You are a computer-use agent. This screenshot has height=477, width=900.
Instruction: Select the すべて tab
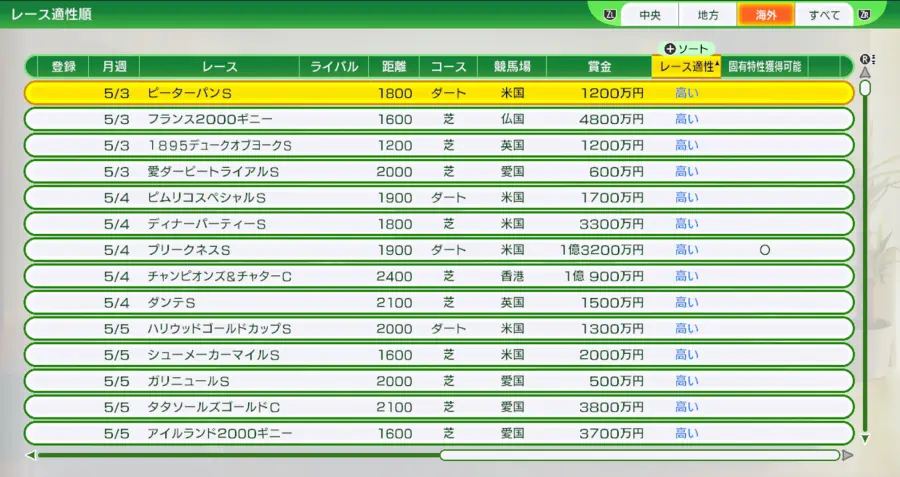pyautogui.click(x=824, y=15)
